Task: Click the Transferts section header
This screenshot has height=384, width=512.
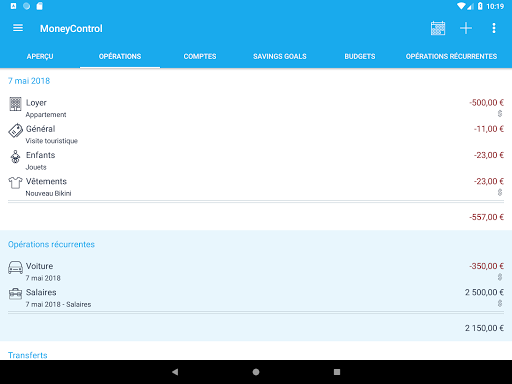Action: 28,355
